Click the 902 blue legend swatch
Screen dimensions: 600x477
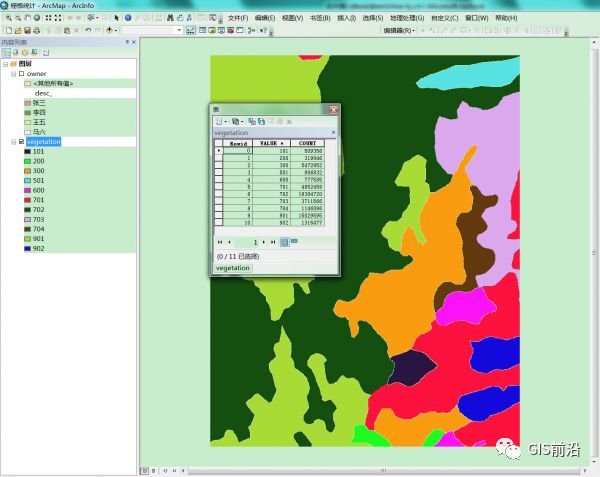click(28, 249)
